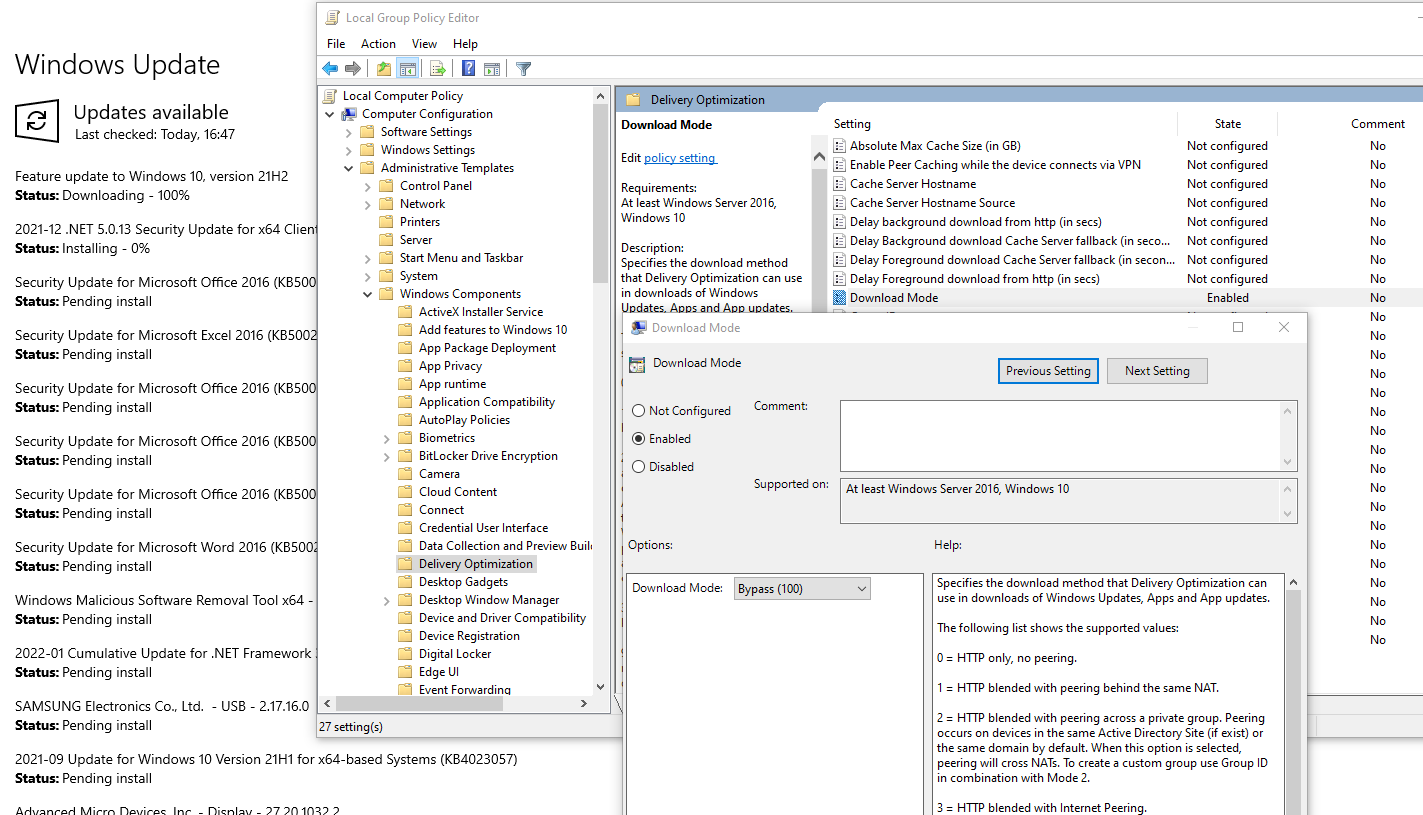Collapse the Administrative Templates node
Viewport: 1423px width, 815px height.
click(349, 168)
